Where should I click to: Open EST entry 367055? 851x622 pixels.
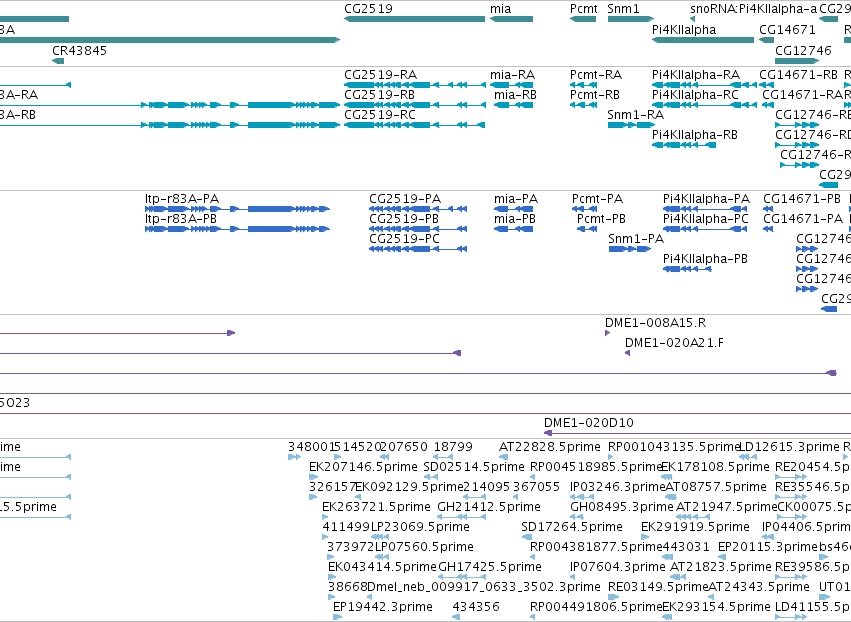pyautogui.click(x=536, y=487)
